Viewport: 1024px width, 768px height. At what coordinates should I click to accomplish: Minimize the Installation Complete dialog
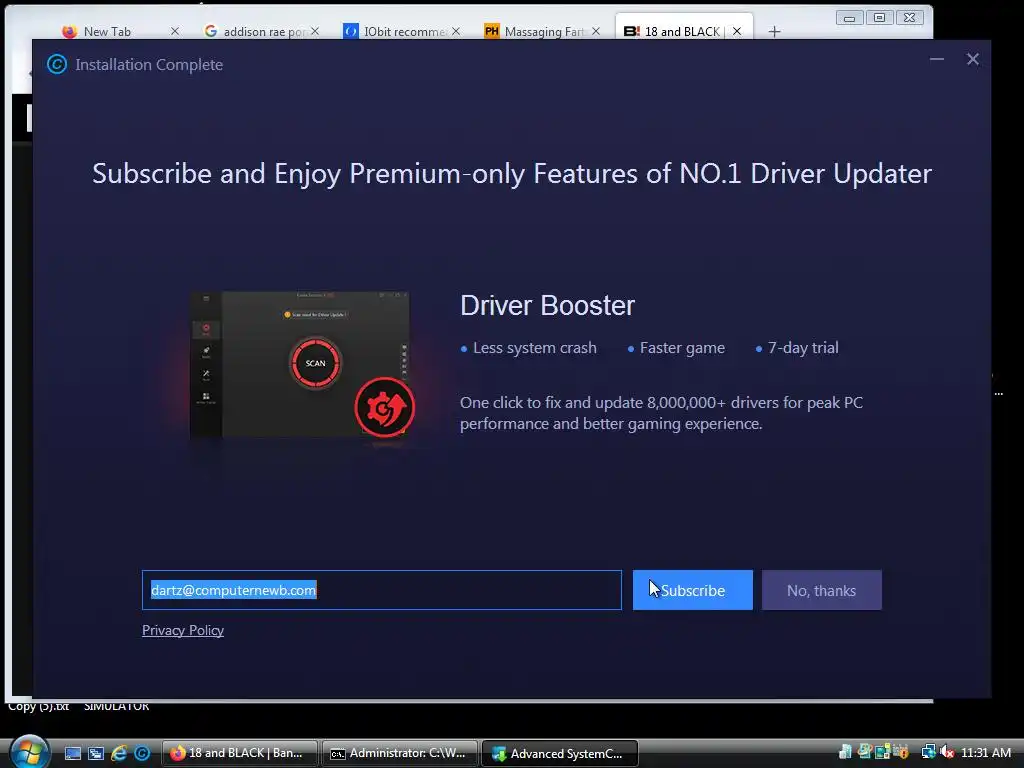point(936,59)
